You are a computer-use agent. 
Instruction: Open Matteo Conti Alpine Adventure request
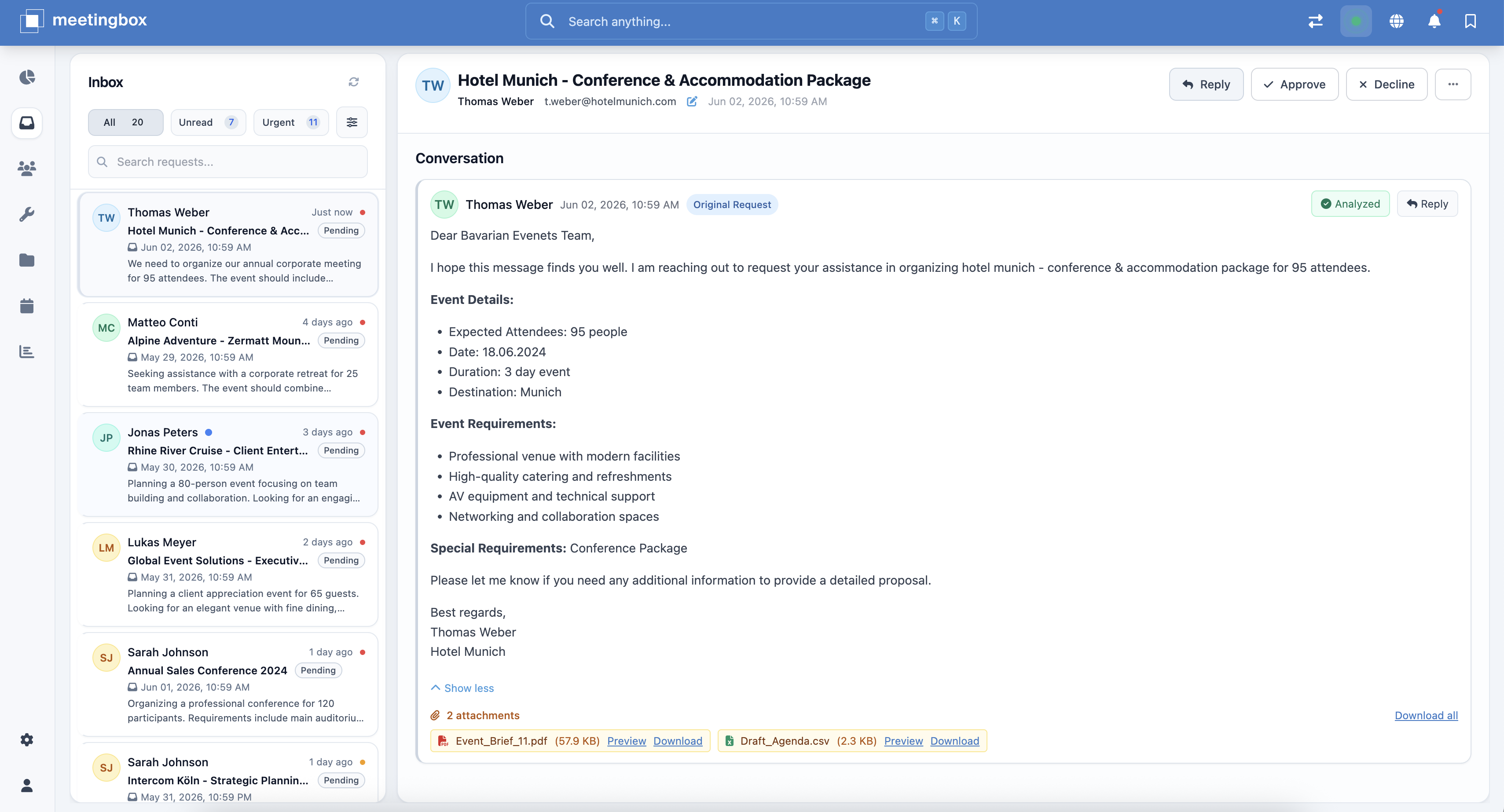coord(227,355)
